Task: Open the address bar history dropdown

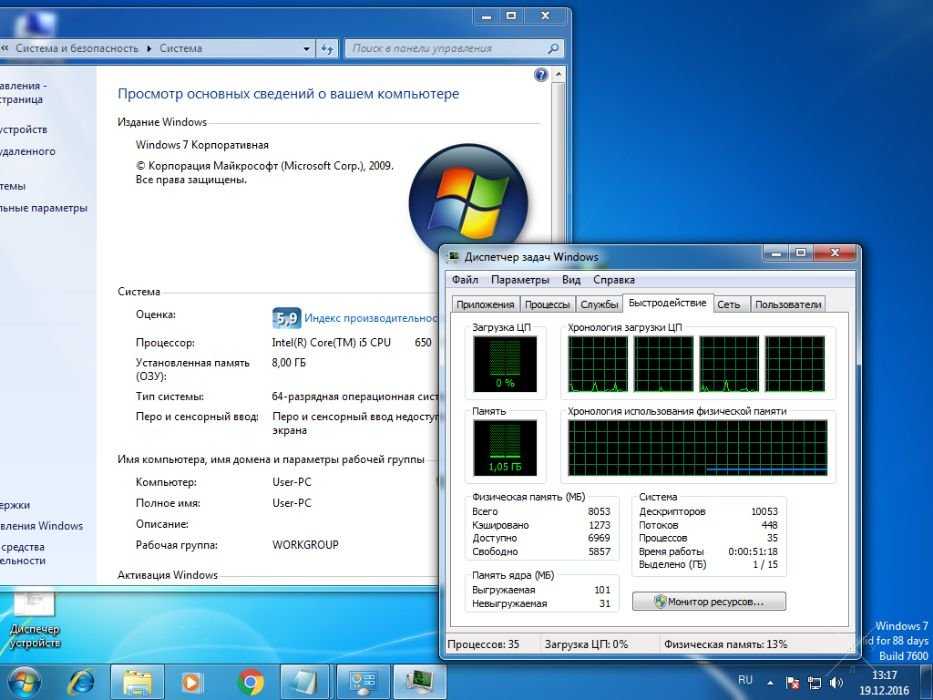Action: click(x=306, y=49)
